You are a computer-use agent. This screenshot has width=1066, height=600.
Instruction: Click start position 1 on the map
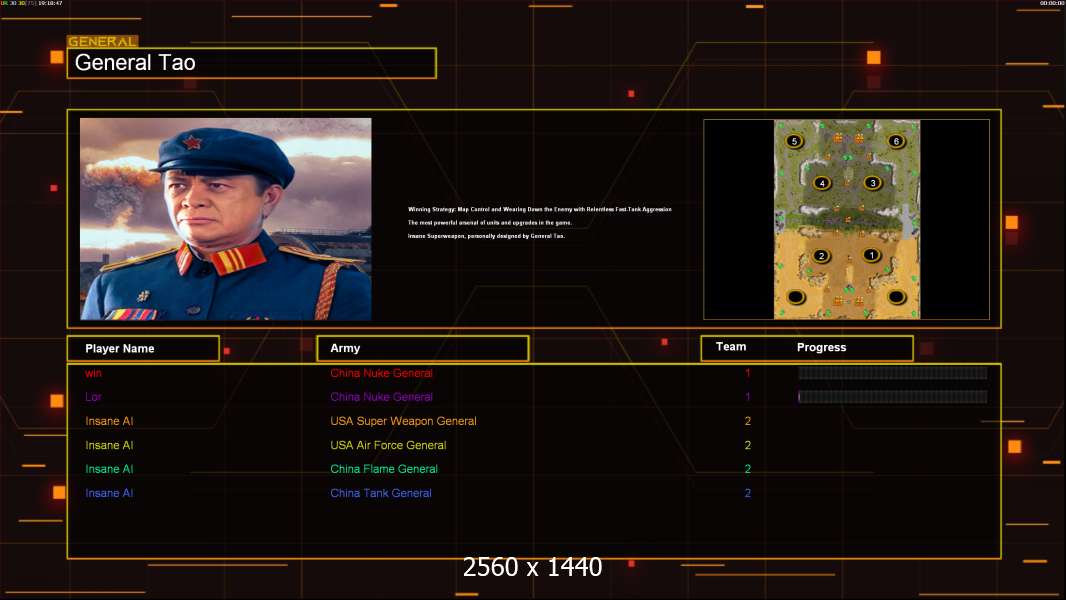click(x=872, y=255)
